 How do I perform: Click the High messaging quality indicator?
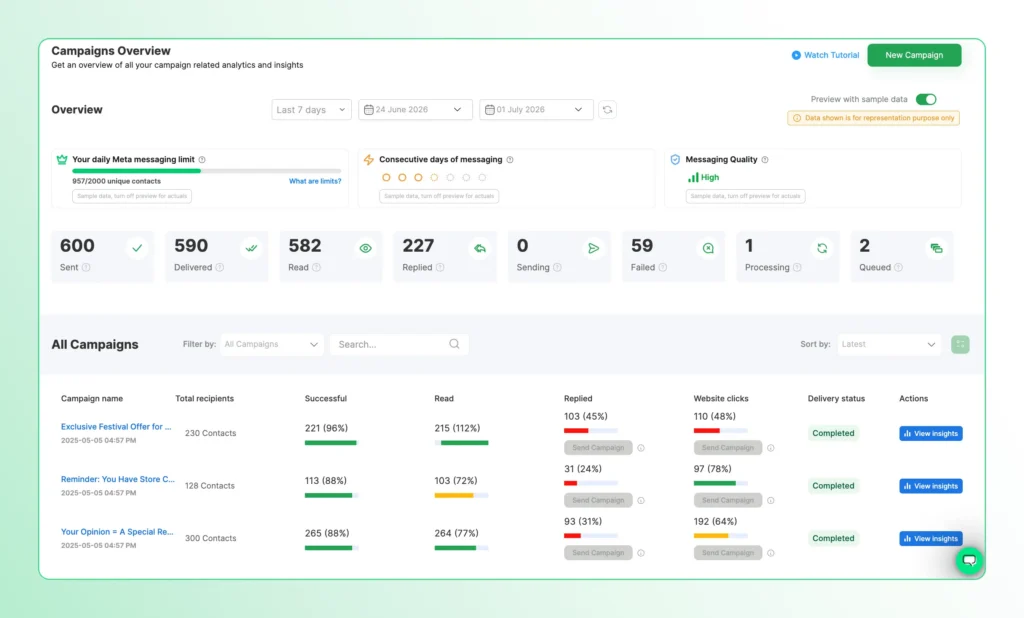click(x=703, y=177)
